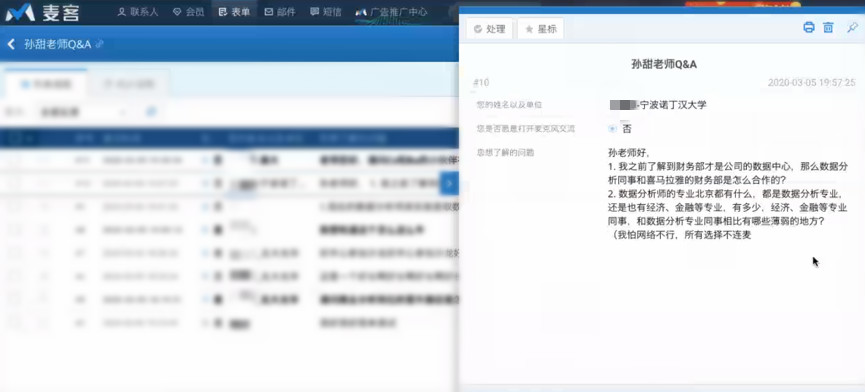Go back using the left chevron arrow
The width and height of the screenshot is (865, 392).
click(11, 44)
